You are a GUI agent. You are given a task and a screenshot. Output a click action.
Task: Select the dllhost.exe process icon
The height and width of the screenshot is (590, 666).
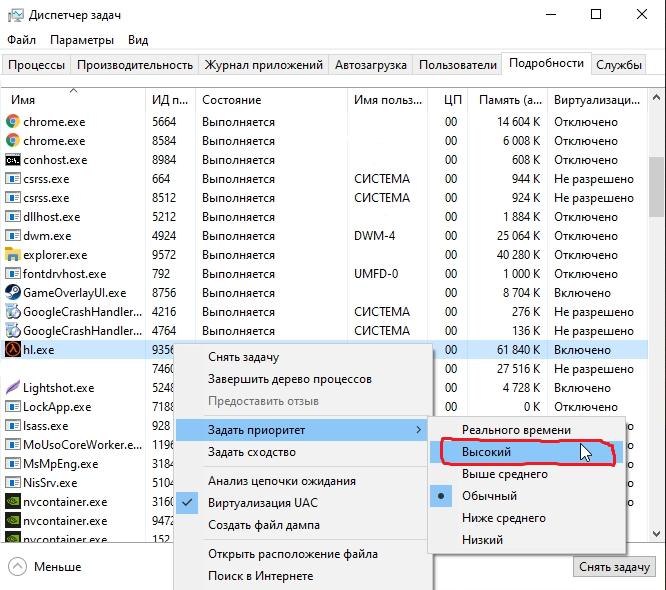[13, 217]
